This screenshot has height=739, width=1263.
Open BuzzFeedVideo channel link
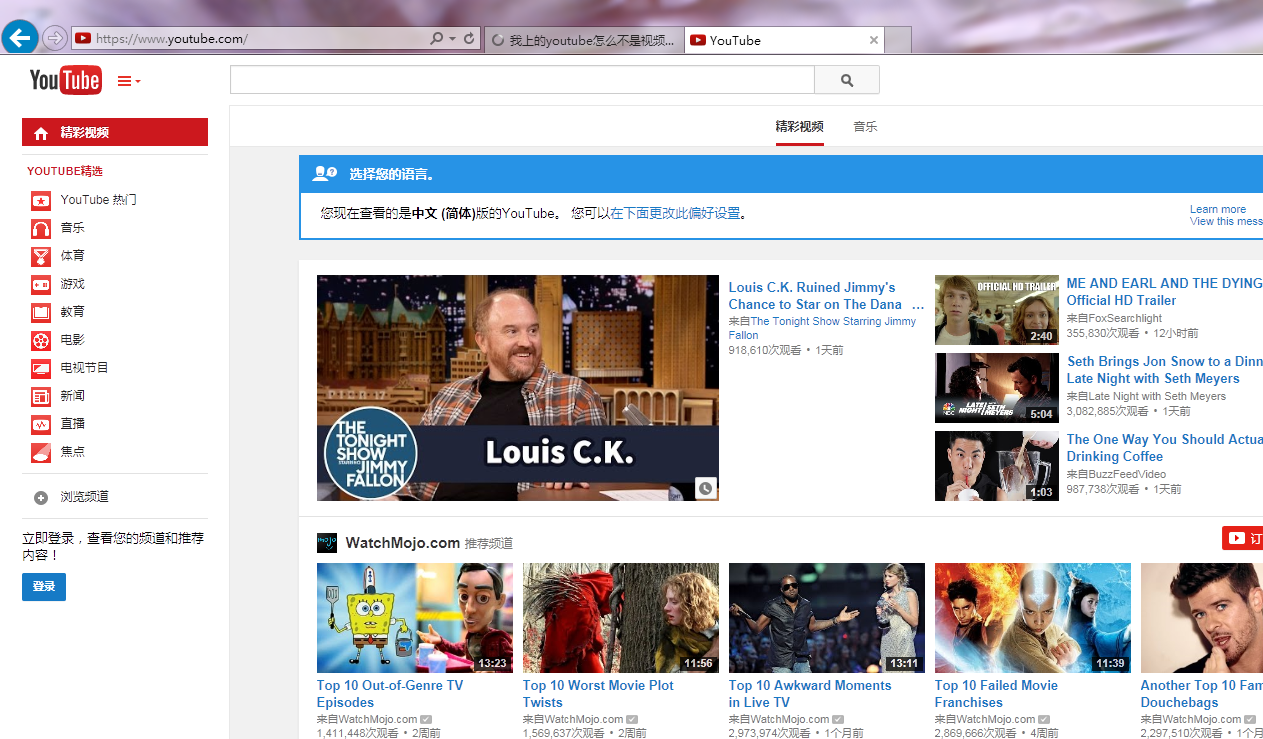pos(1127,474)
